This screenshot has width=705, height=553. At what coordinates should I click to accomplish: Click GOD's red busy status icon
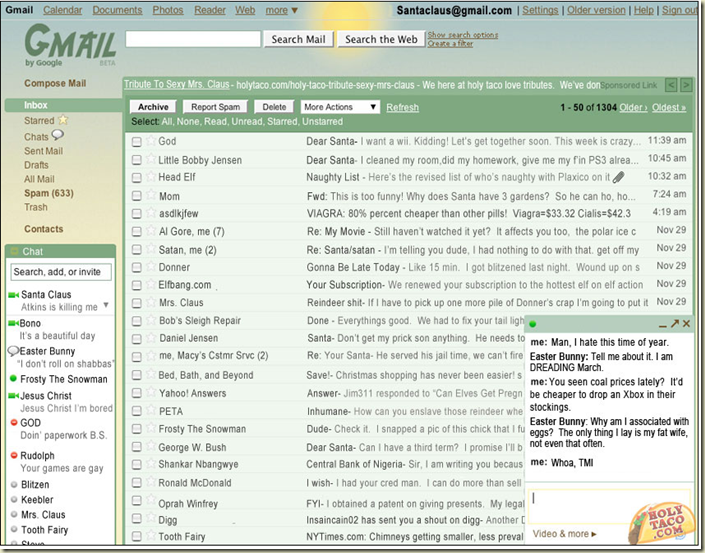[14, 422]
